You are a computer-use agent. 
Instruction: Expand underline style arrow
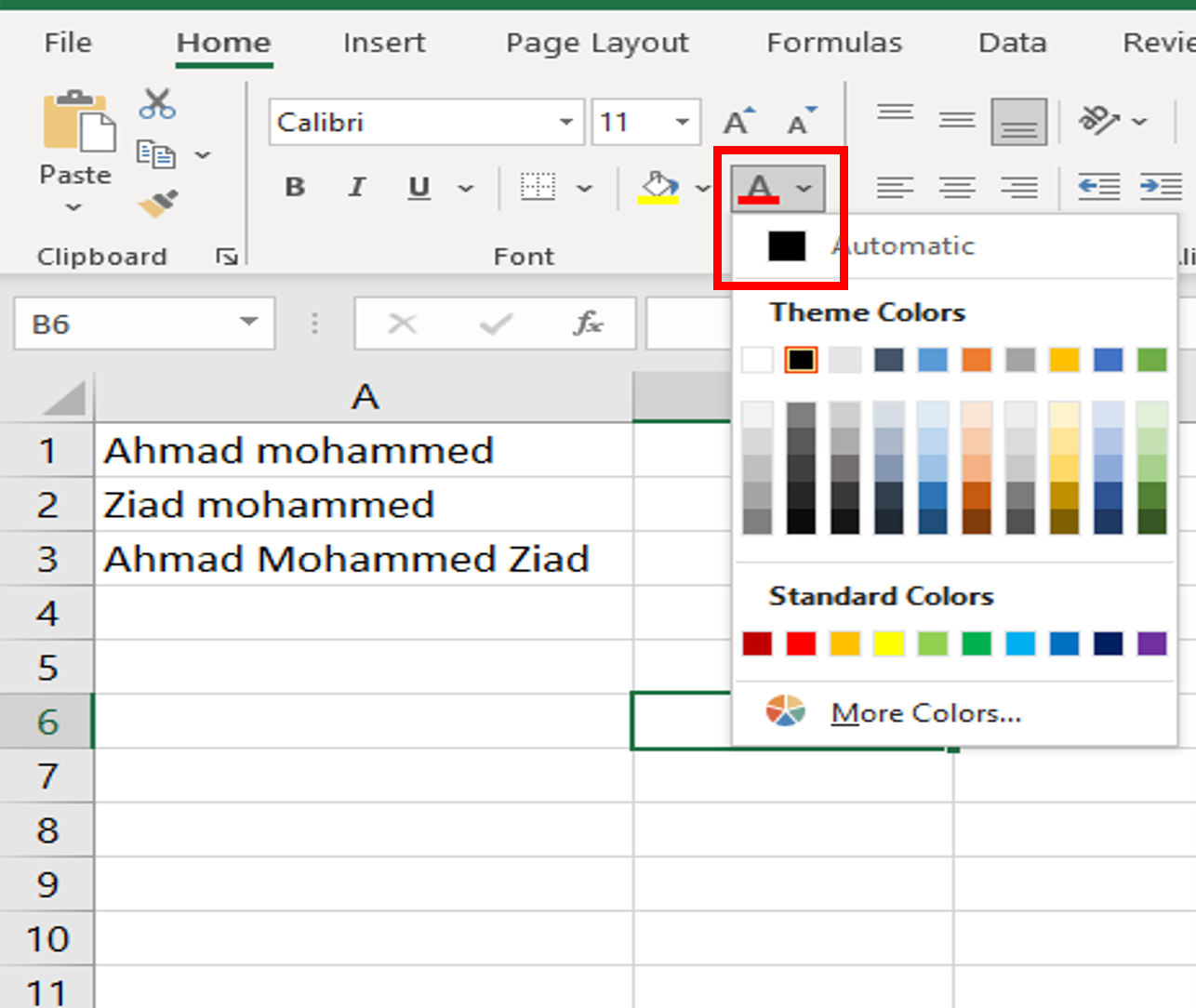coord(466,188)
